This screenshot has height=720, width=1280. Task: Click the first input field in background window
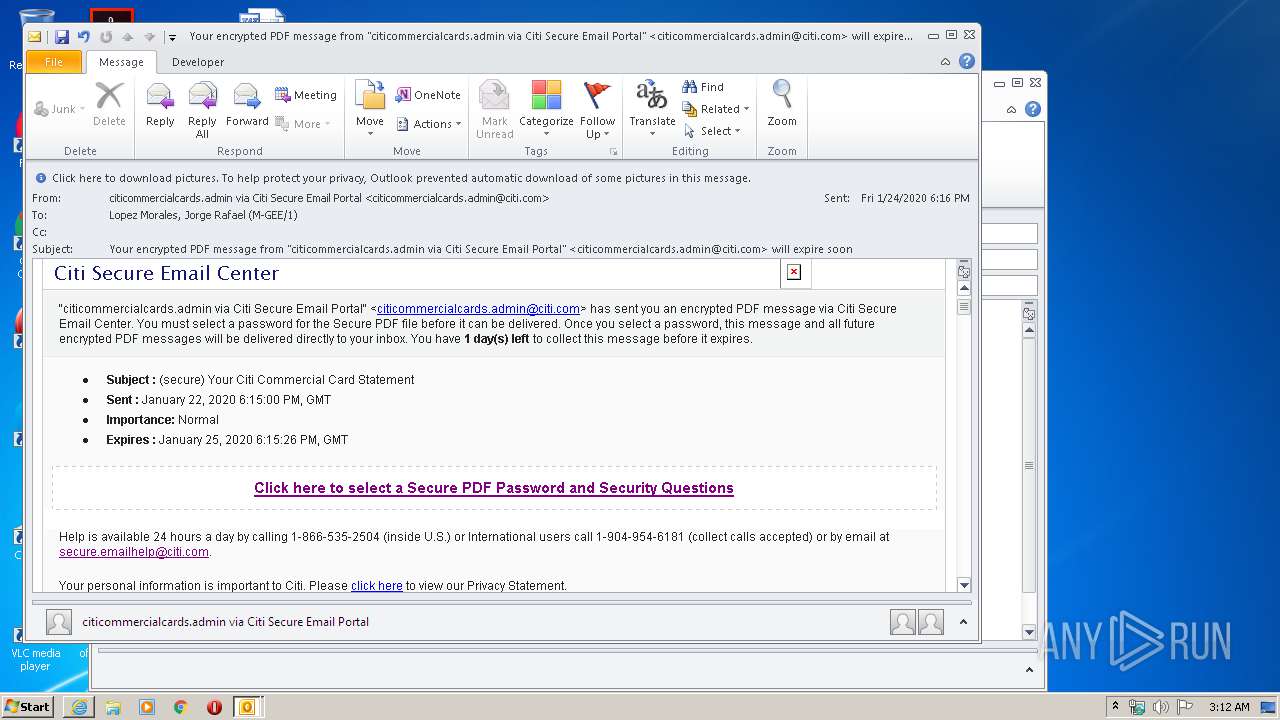(1010, 234)
